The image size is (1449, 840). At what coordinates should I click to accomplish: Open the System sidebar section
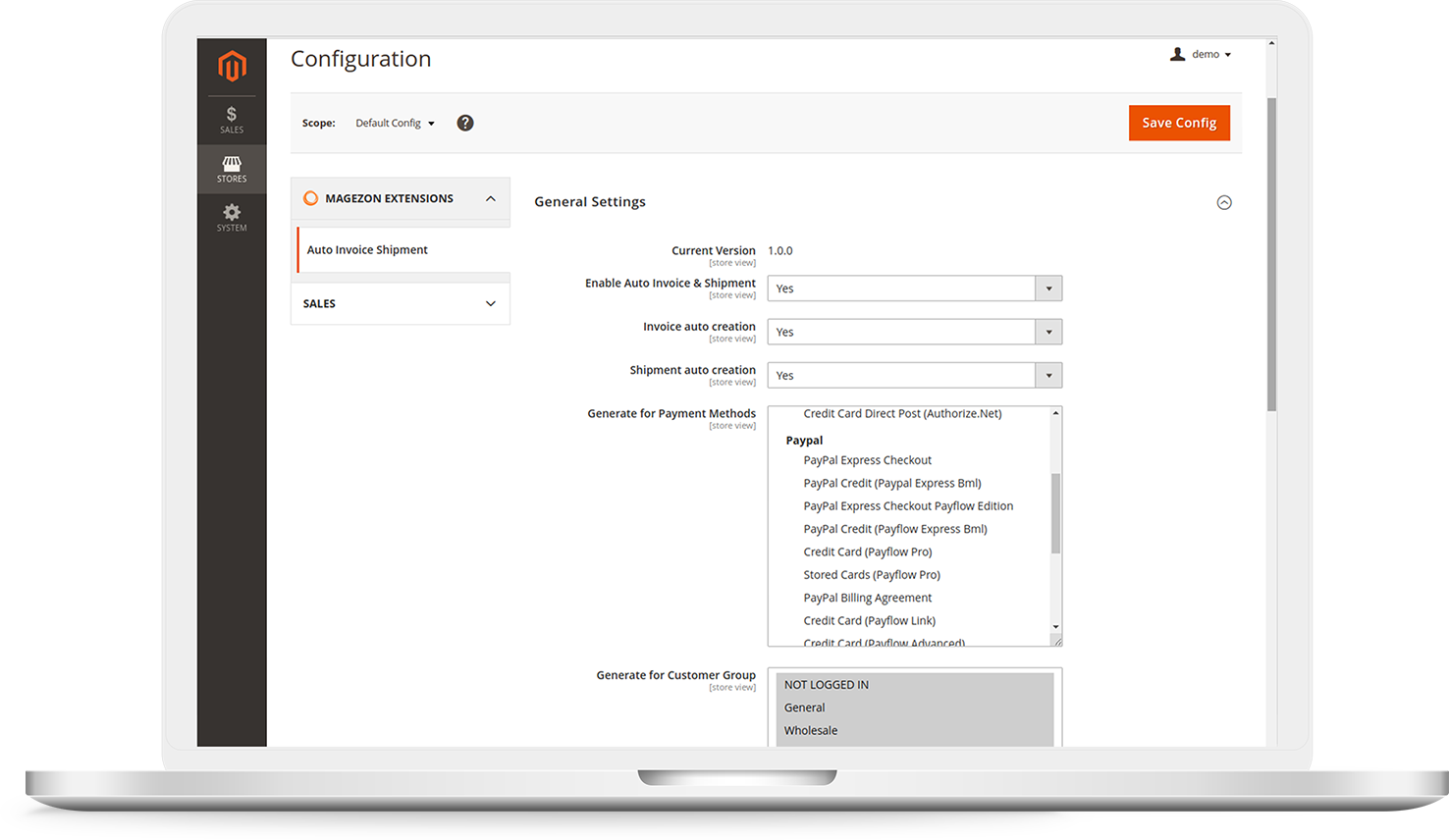tap(232, 217)
